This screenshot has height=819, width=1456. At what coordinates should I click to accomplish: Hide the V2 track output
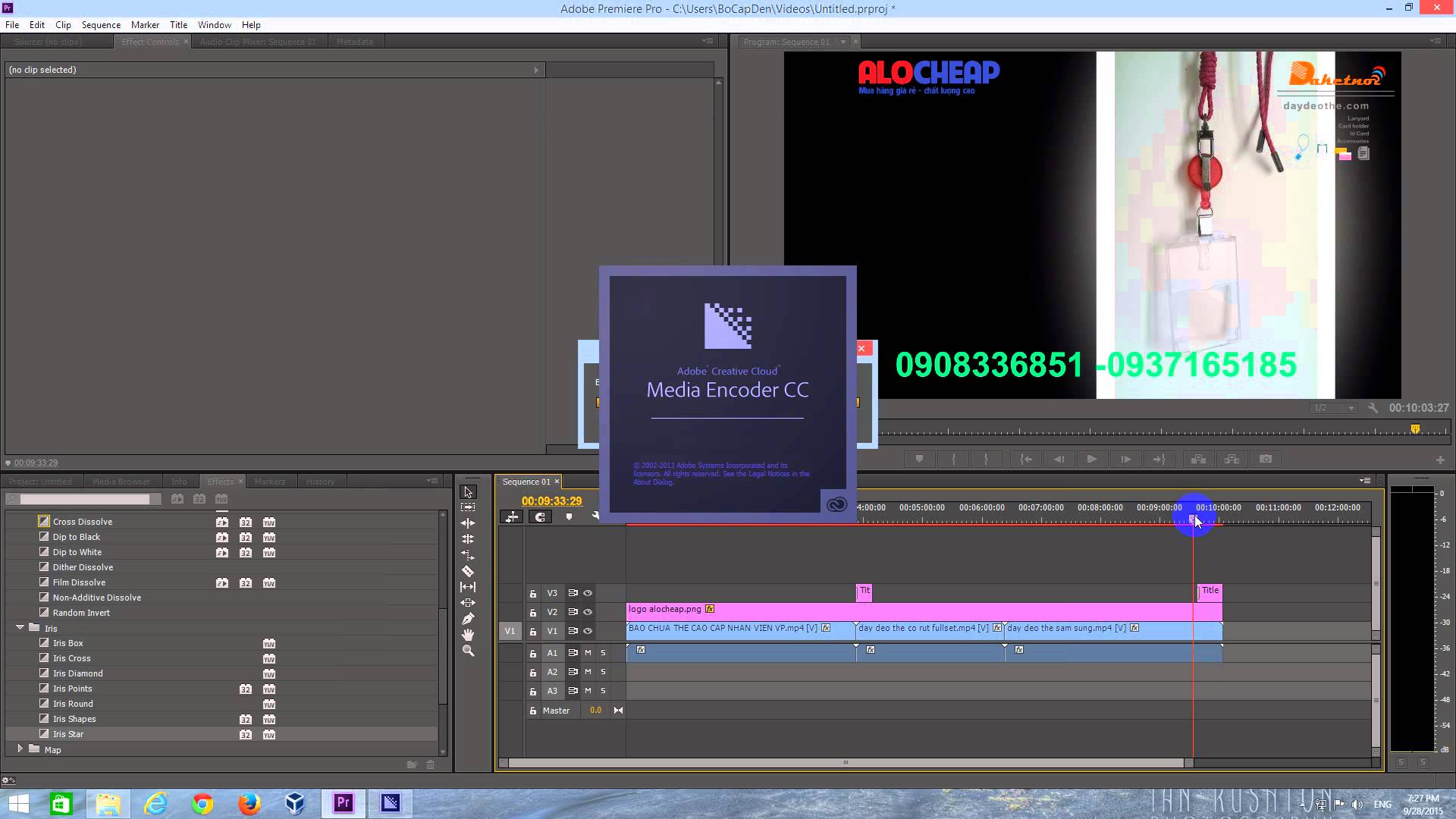point(588,612)
